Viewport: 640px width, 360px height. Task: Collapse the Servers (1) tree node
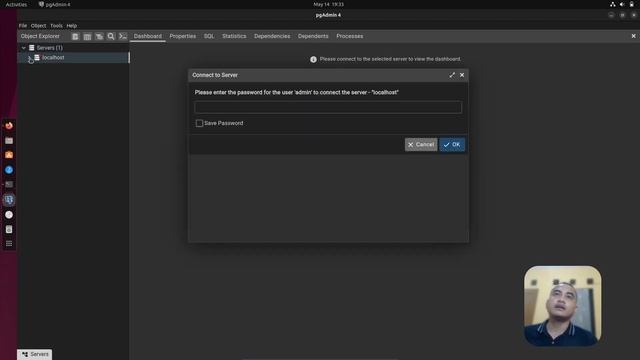24,48
